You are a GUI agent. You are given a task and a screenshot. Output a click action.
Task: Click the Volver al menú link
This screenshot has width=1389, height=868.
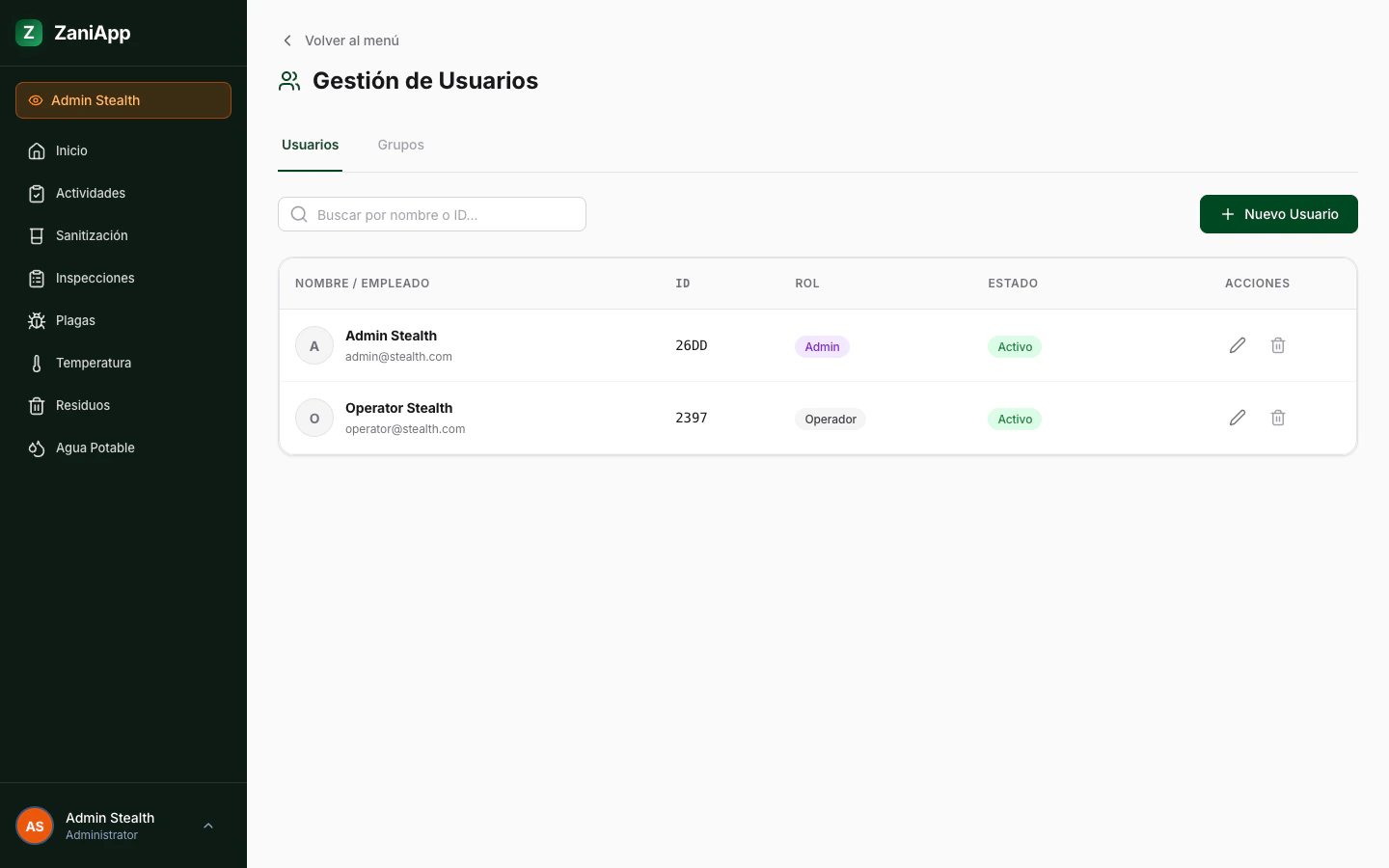[352, 41]
